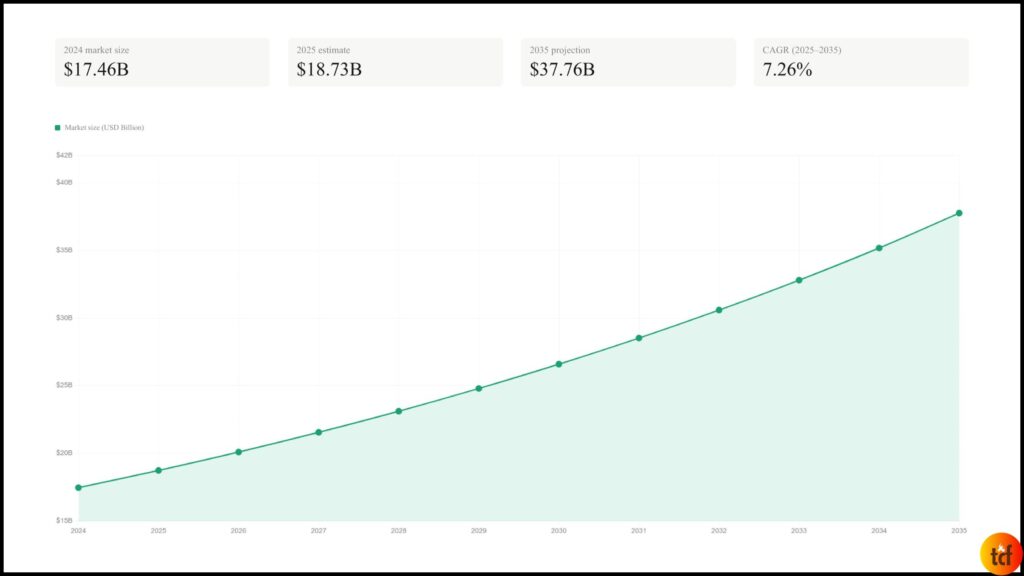The width and height of the screenshot is (1024, 576).
Task: Click the 2026 data point marker
Action: [238, 452]
